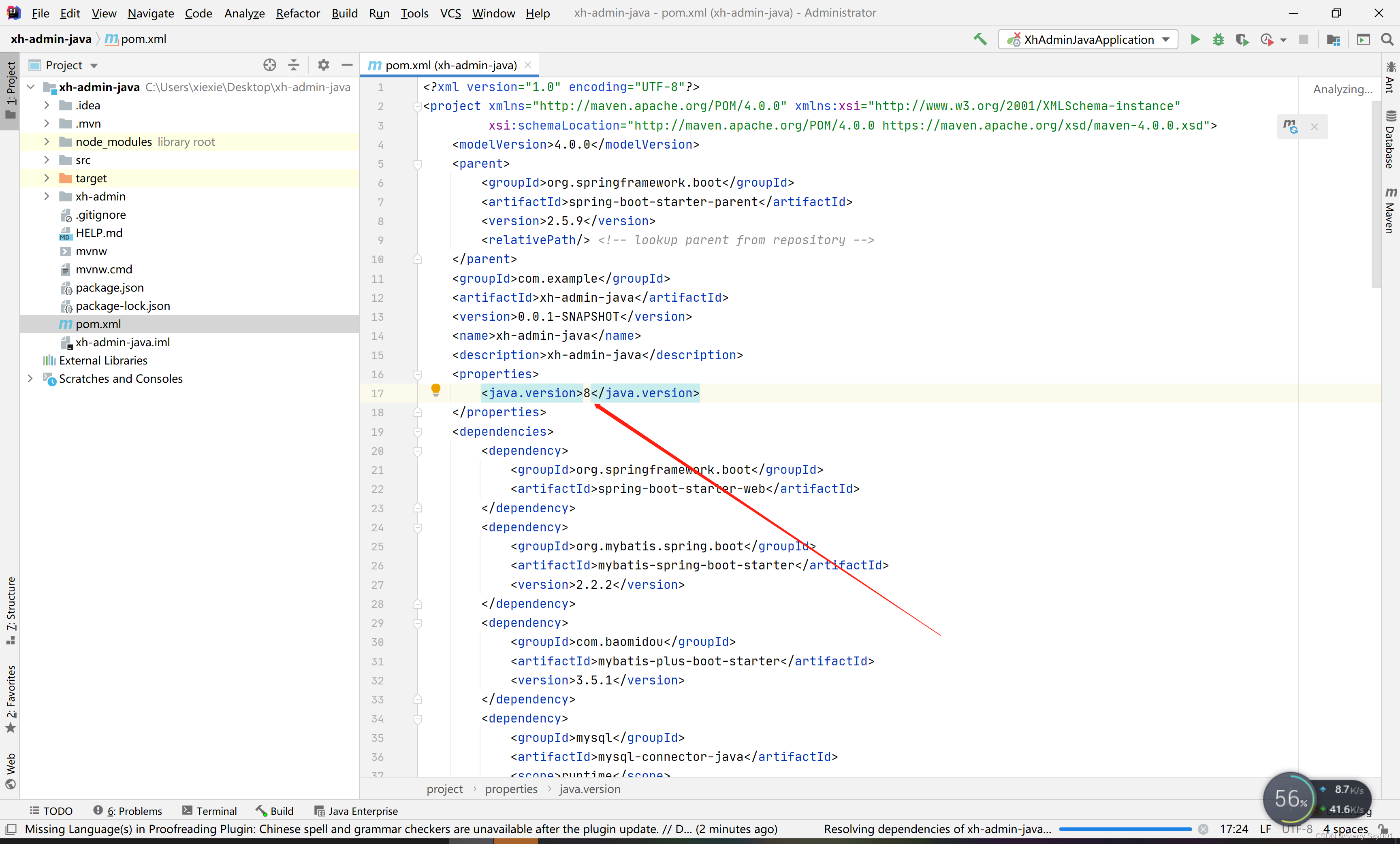
Task: Open the Refactor menu
Action: (x=298, y=13)
